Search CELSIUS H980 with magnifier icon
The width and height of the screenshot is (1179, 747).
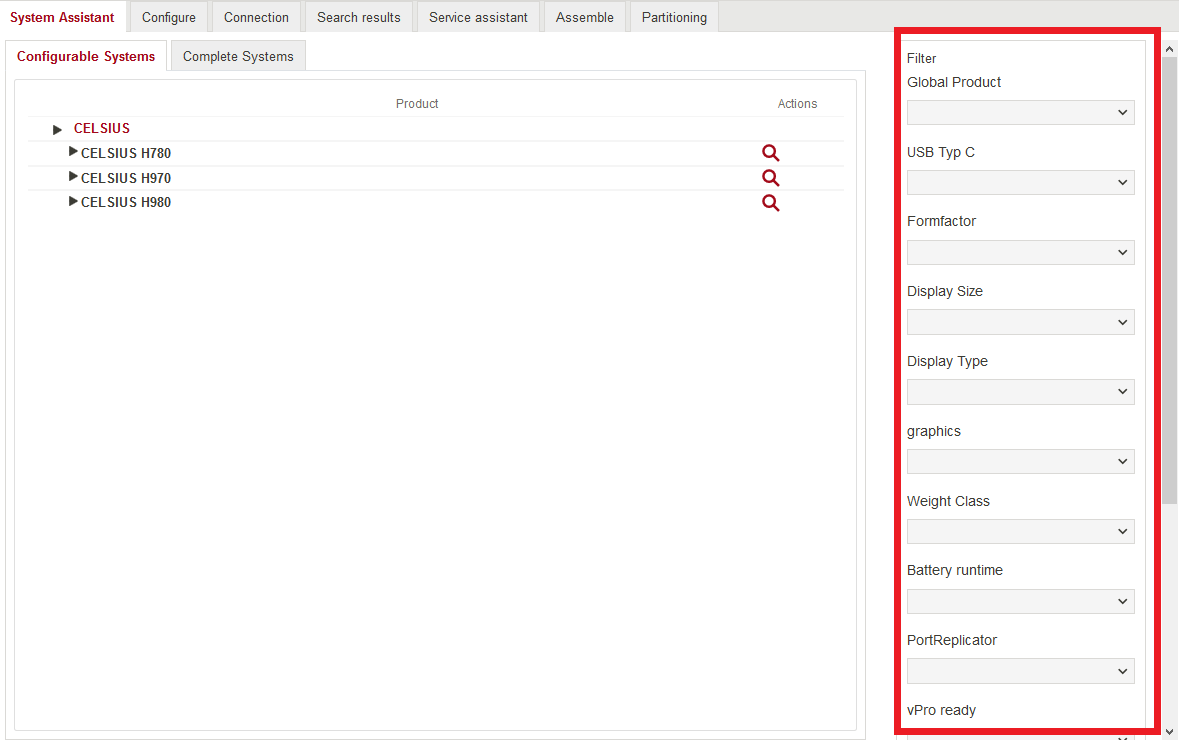click(x=770, y=202)
